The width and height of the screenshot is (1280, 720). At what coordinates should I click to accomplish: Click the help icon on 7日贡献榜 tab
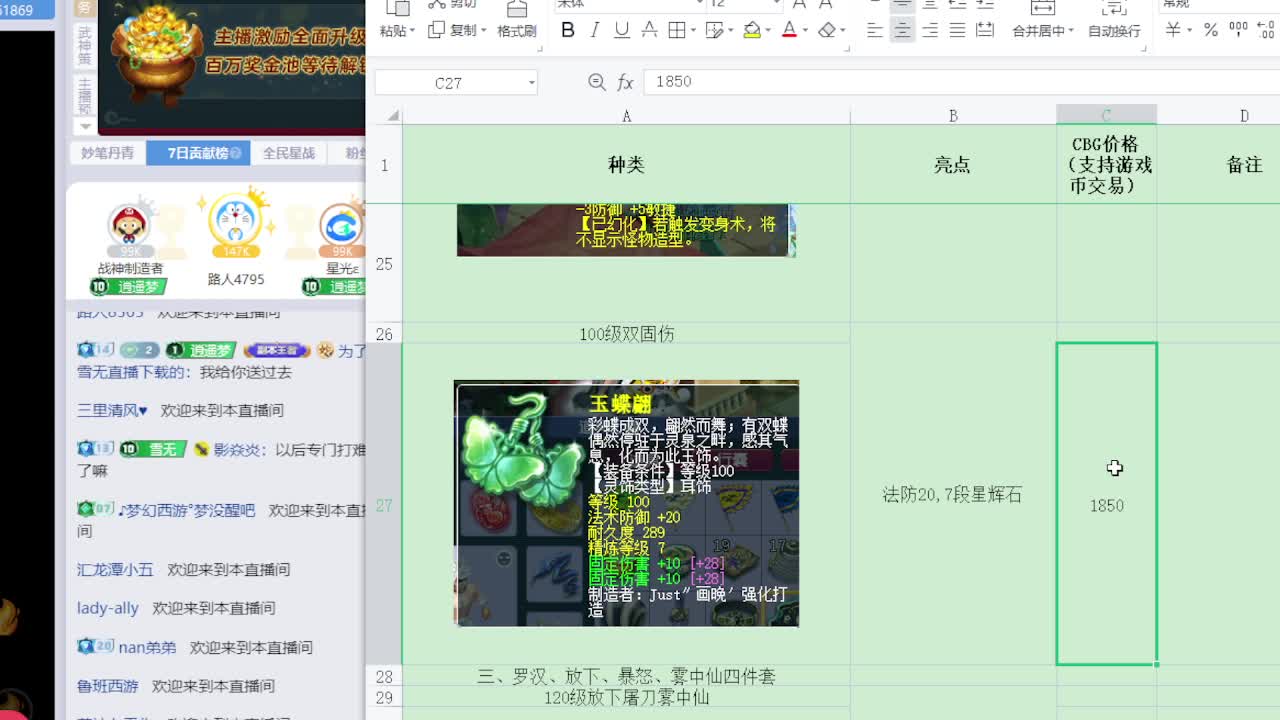[236, 153]
